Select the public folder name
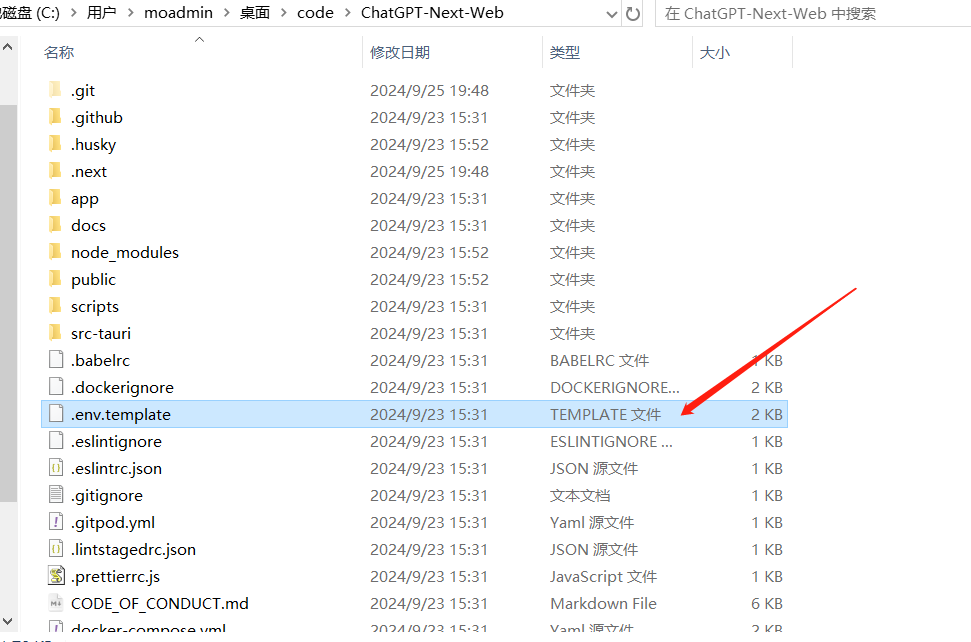This screenshot has width=971, height=642. (94, 280)
